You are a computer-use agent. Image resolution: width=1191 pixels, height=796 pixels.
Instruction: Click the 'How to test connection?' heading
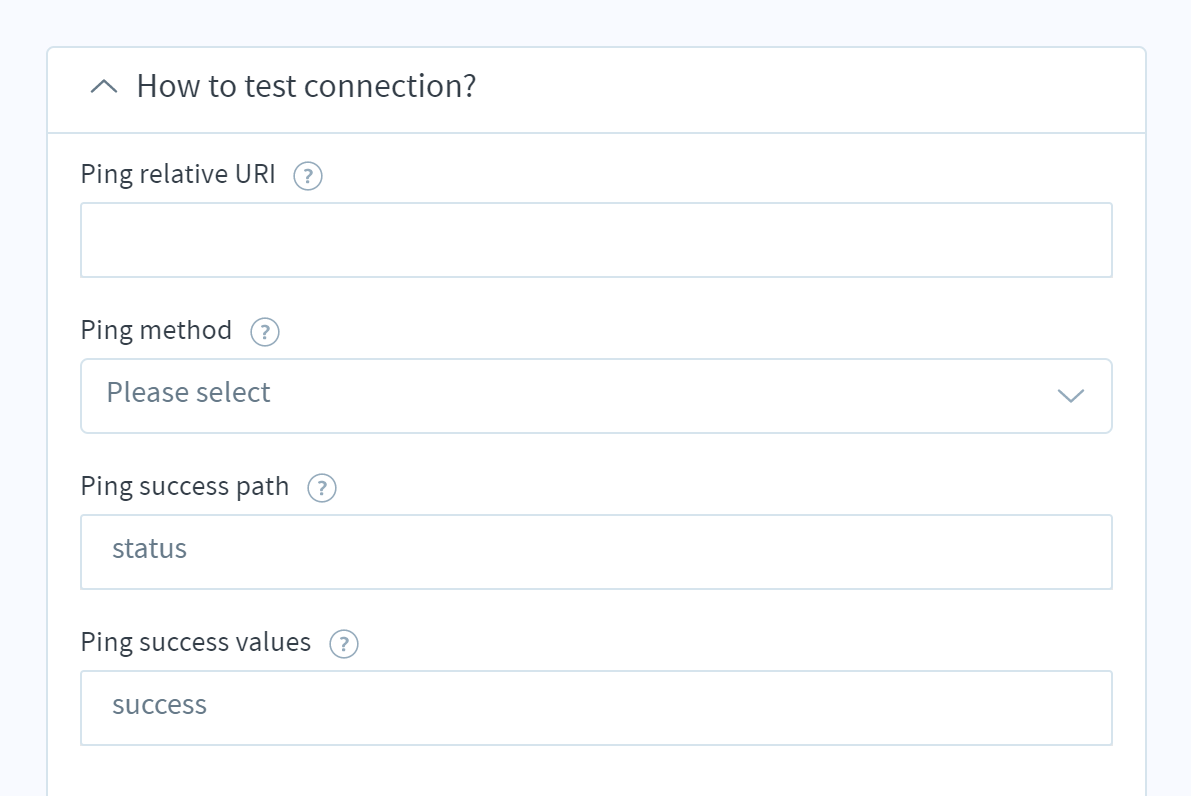[306, 87]
